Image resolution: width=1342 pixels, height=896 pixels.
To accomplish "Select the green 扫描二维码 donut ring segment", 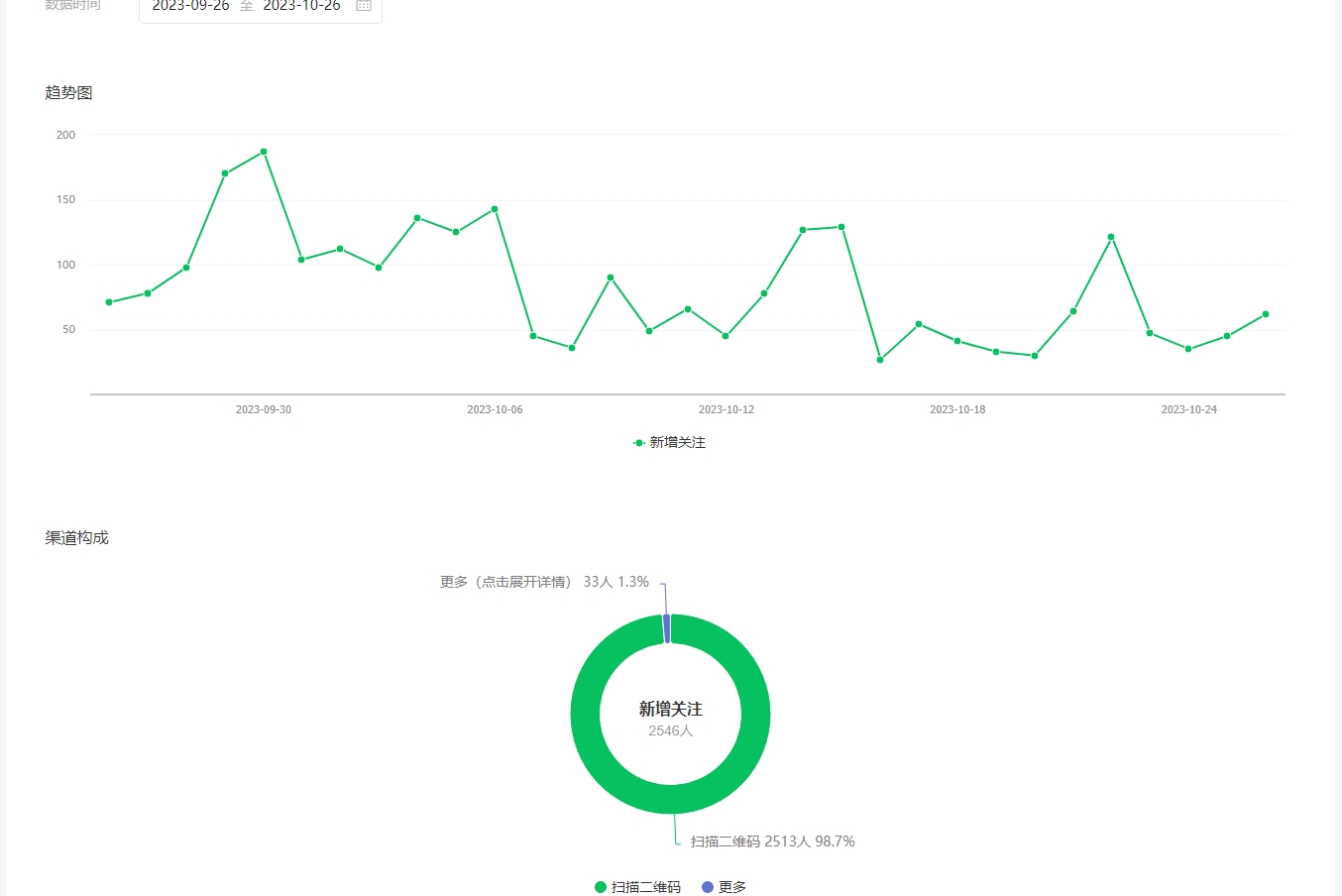I will 753,714.
